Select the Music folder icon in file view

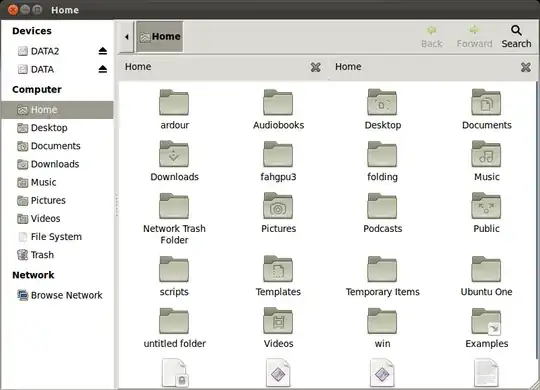click(x=486, y=154)
